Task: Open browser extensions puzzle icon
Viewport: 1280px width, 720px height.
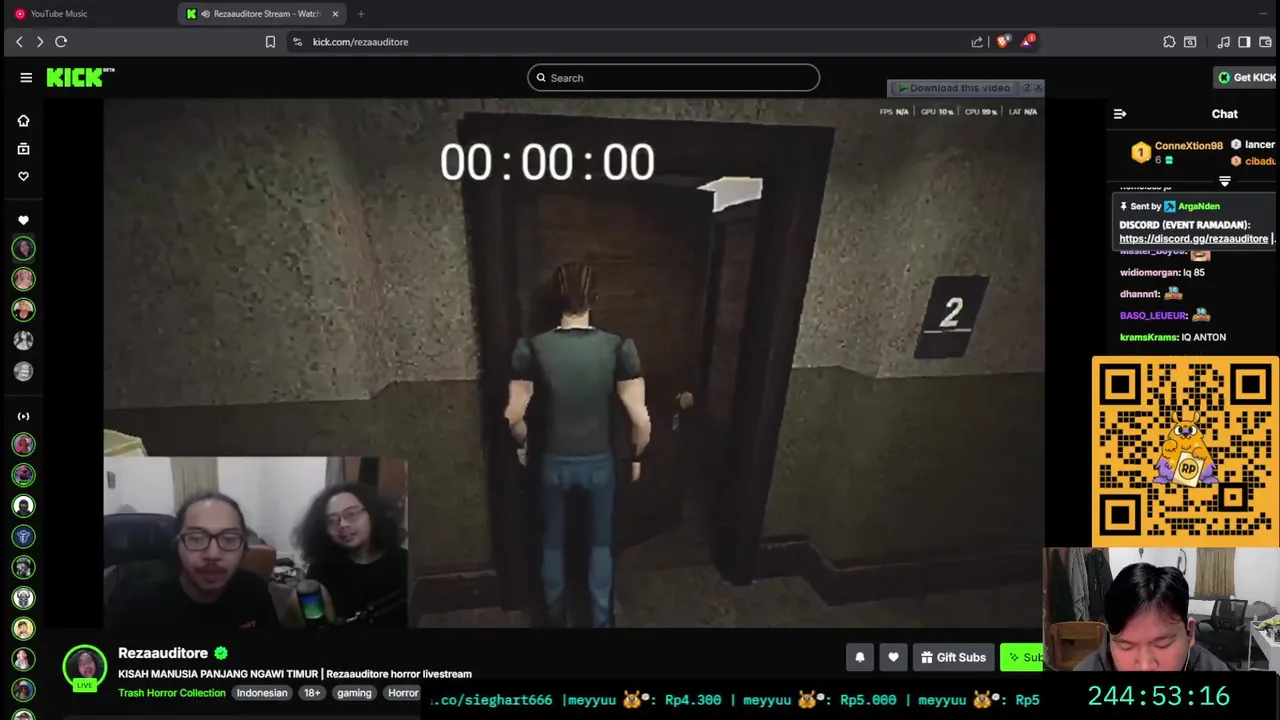Action: pyautogui.click(x=1169, y=42)
